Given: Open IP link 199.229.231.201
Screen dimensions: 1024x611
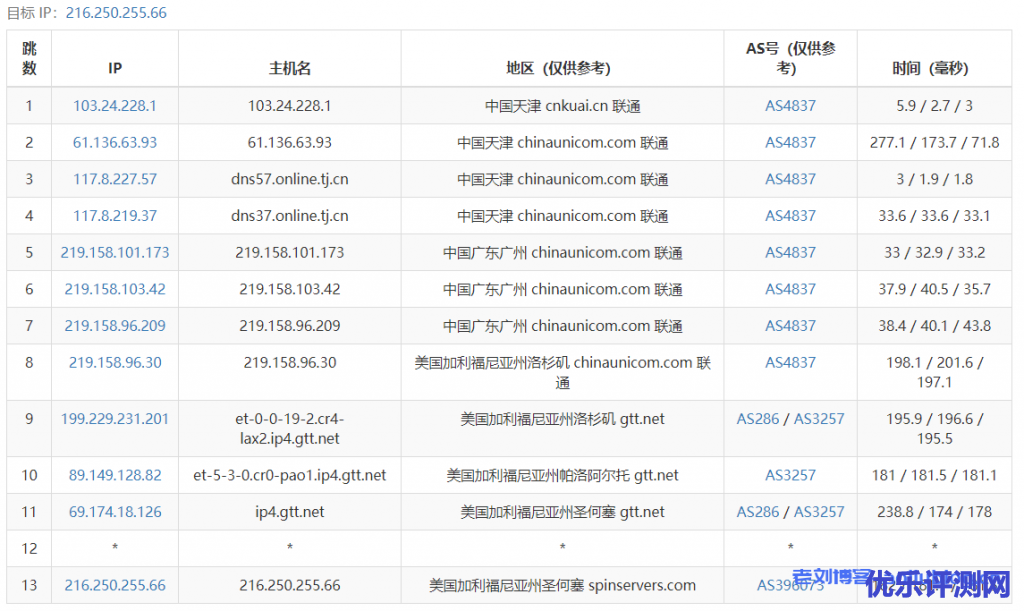Looking at the screenshot, I should [115, 419].
